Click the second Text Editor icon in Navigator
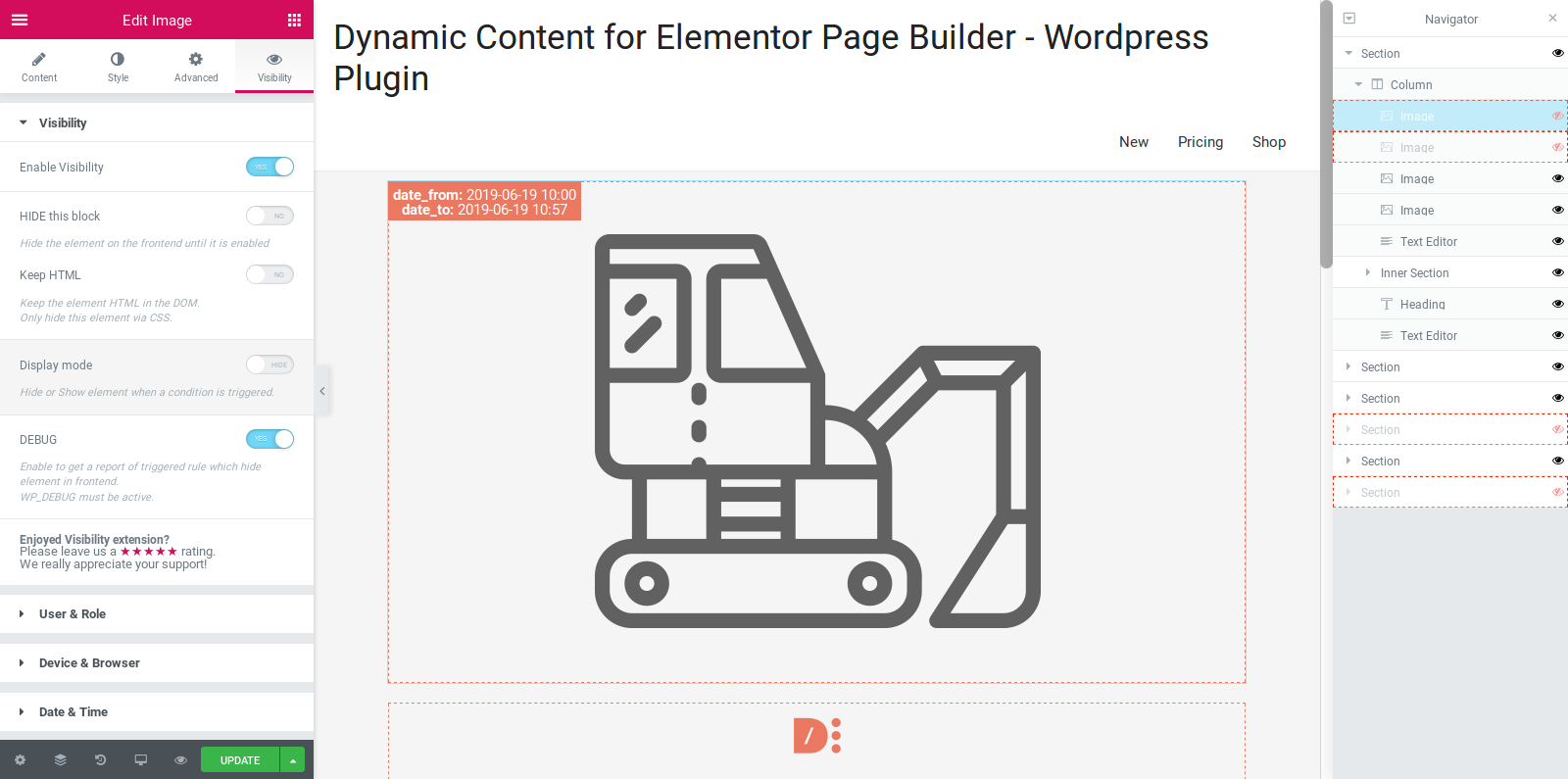The width and height of the screenshot is (1568, 779). point(1387,335)
